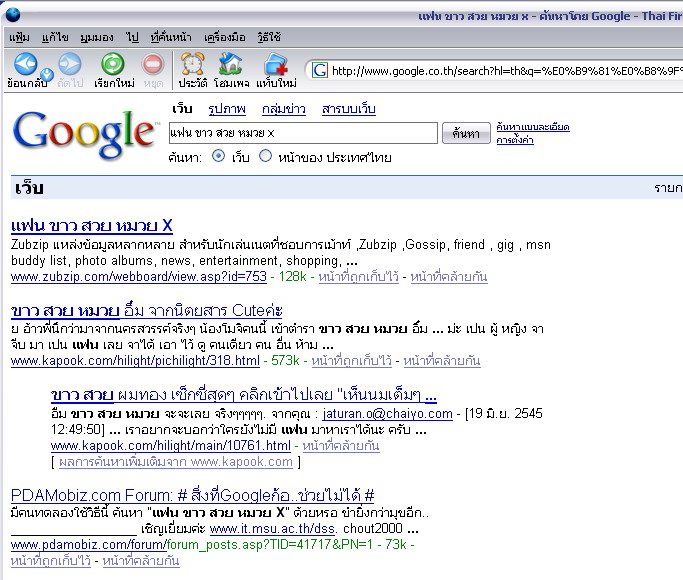The height and width of the screenshot is (580, 683).
Task: Open the แฟ้ม (File) menu
Action: (19, 37)
